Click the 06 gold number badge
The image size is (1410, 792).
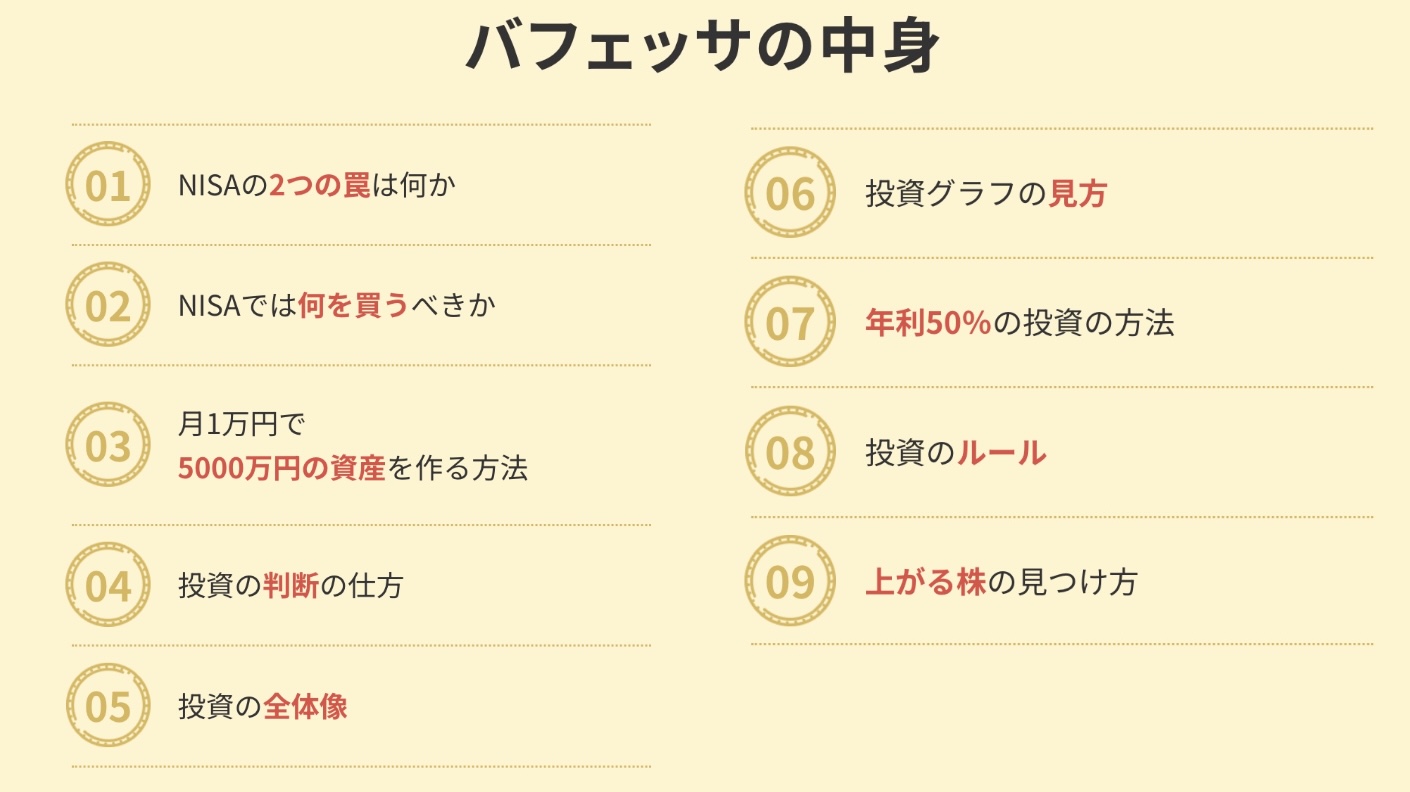pos(790,194)
